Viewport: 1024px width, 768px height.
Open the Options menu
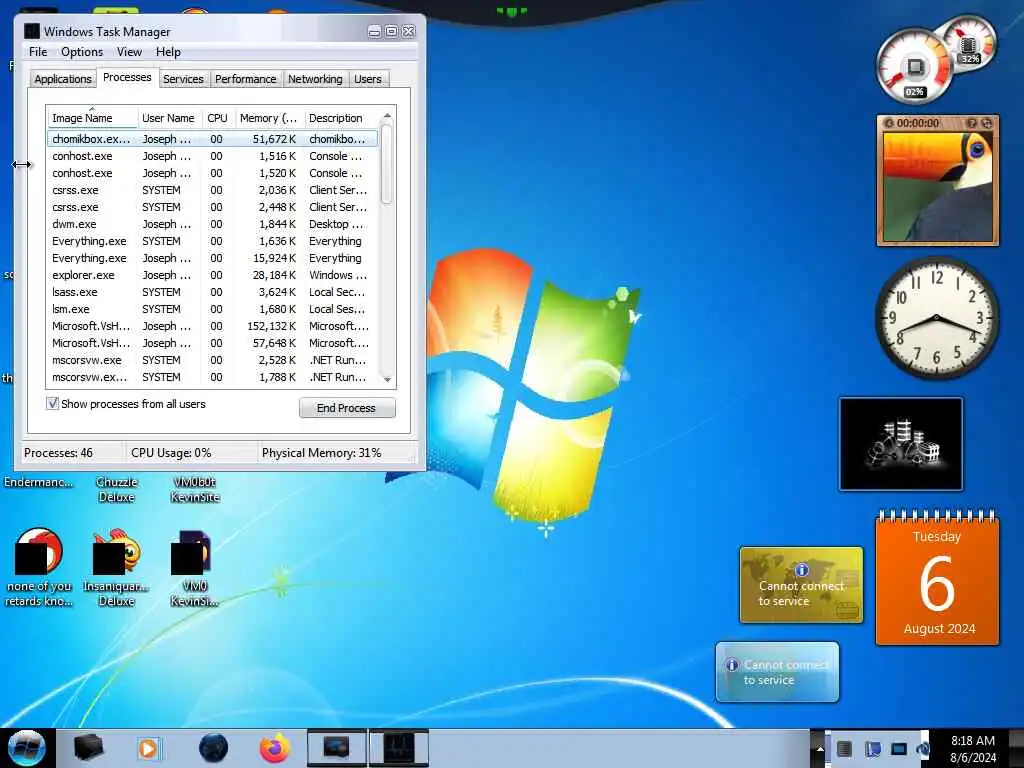tap(82, 52)
